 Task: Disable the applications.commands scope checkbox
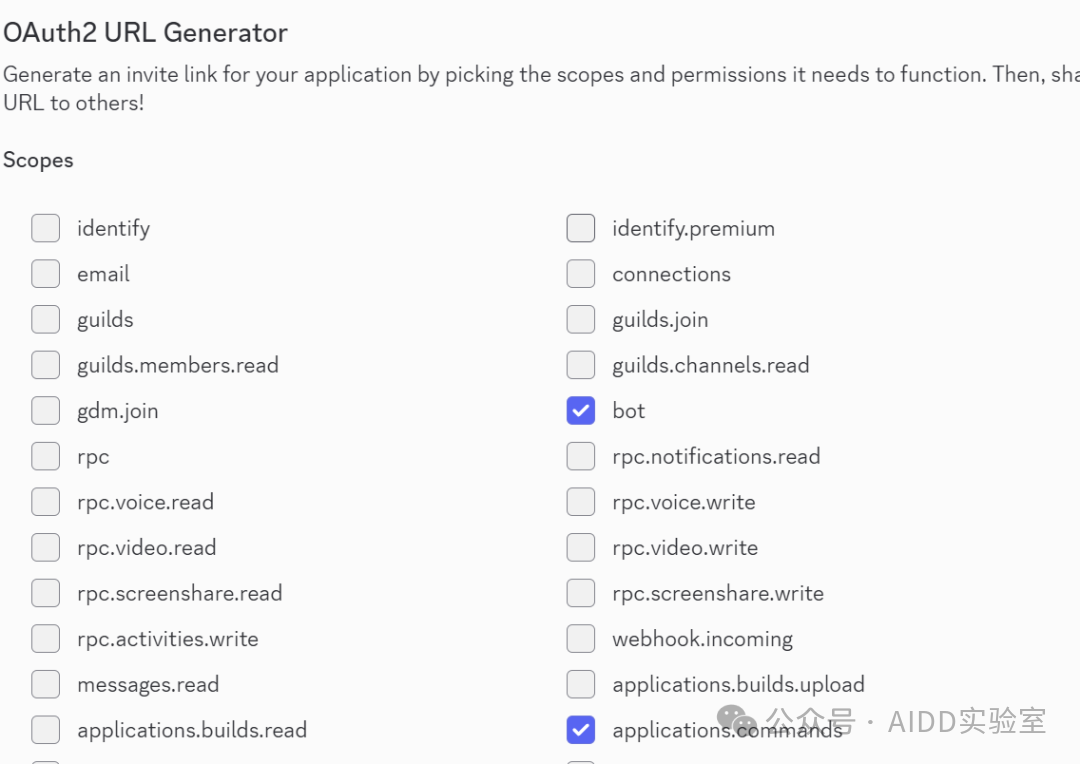click(581, 730)
